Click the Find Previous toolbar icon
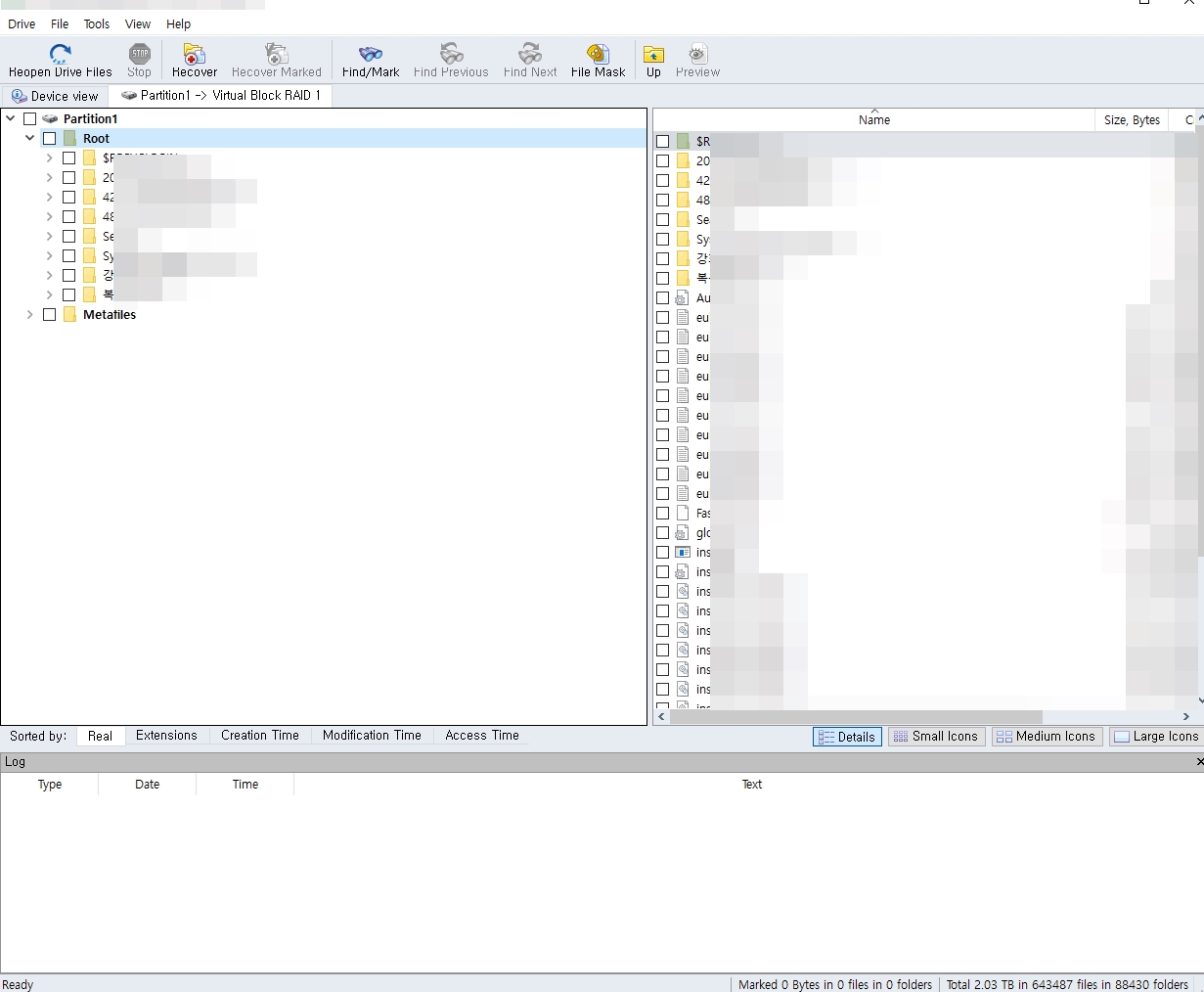The height and width of the screenshot is (992, 1204). (451, 54)
